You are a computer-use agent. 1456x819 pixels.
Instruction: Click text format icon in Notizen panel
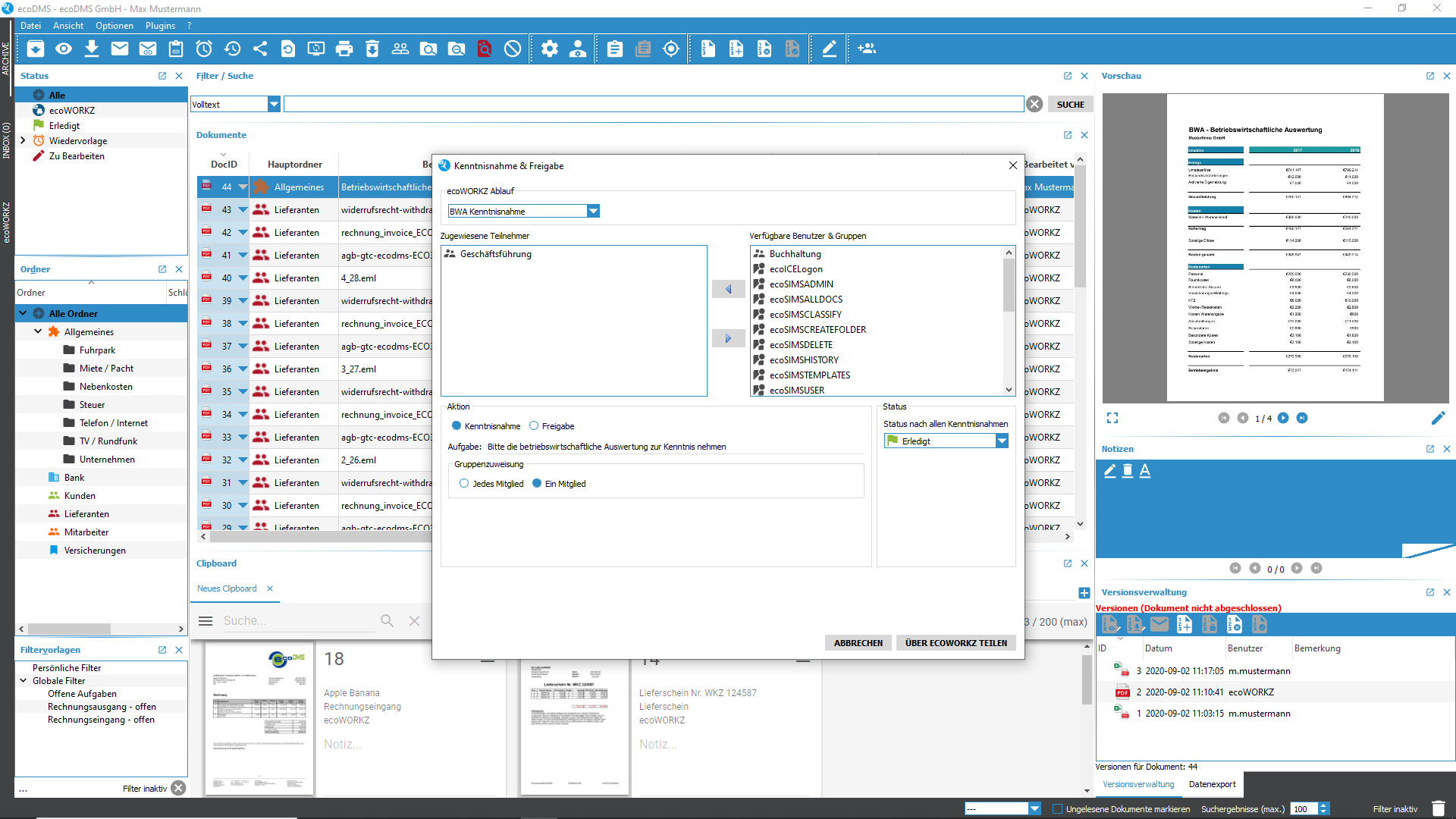(1145, 471)
